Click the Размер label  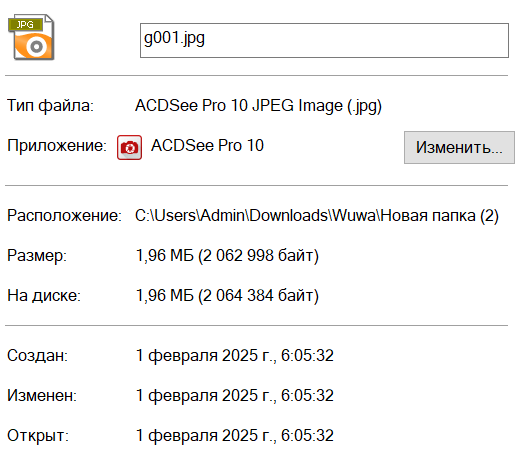coord(37,256)
